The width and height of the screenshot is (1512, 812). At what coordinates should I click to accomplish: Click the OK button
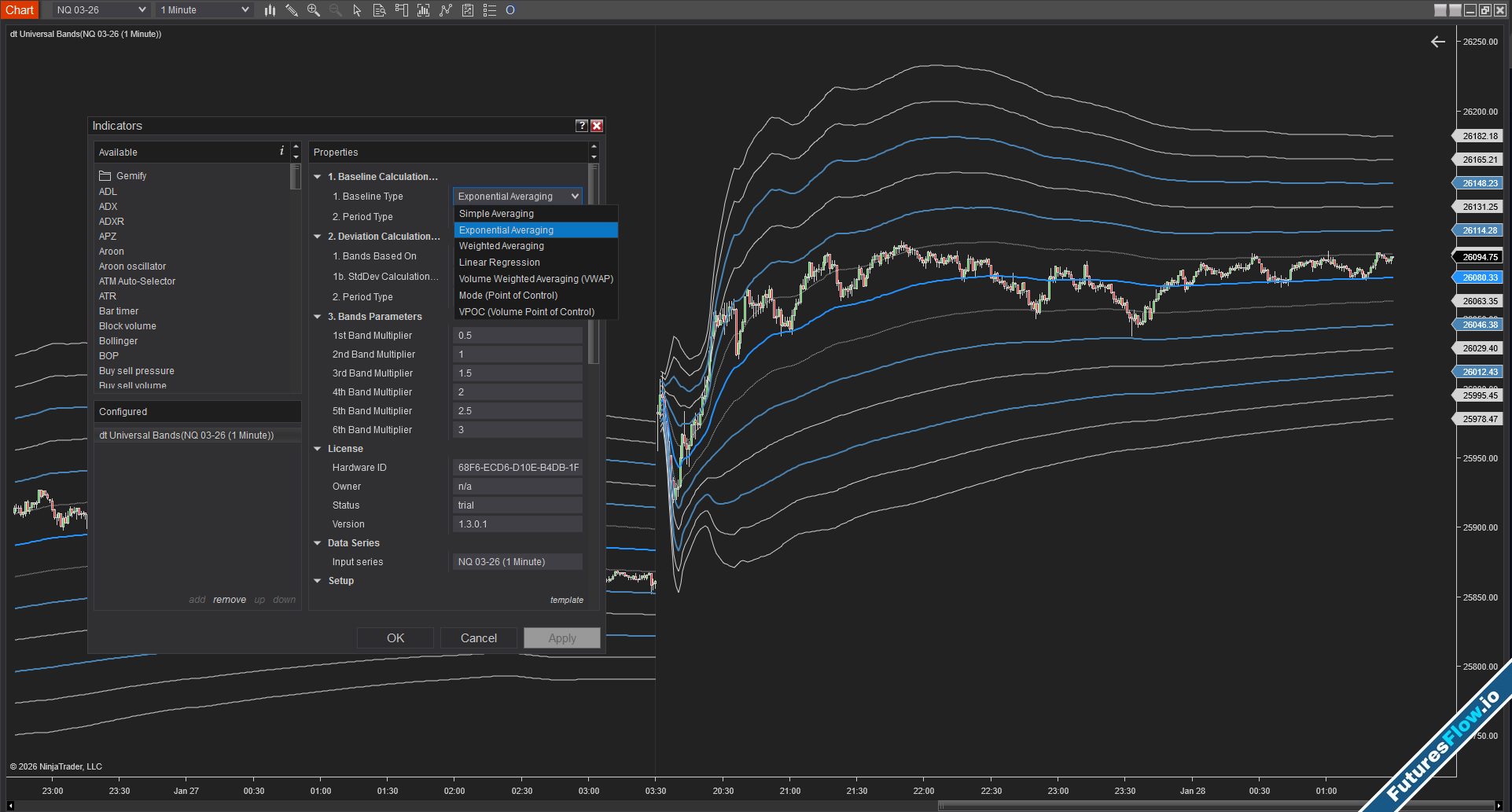[395, 638]
